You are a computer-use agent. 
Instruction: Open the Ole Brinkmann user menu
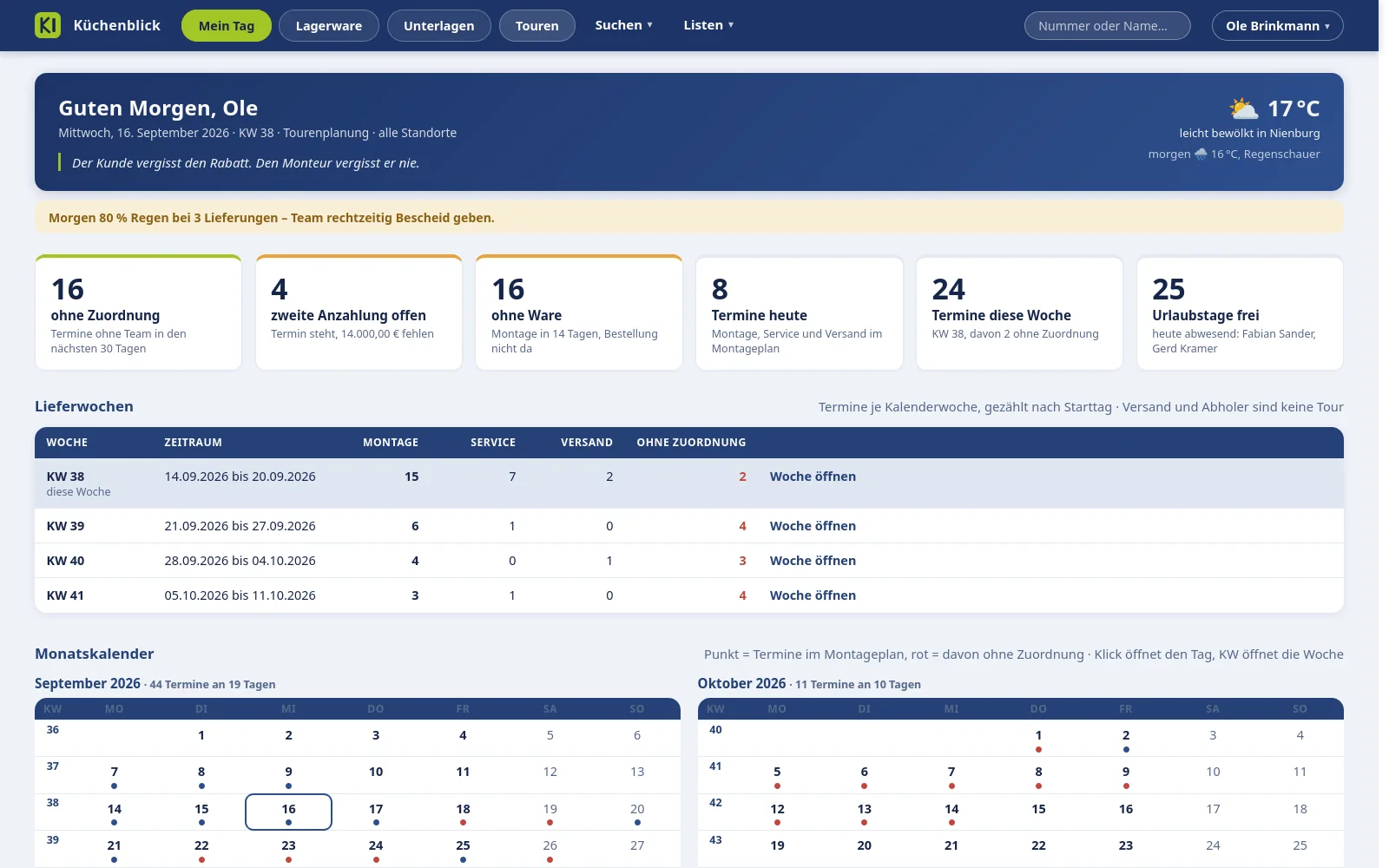click(x=1278, y=26)
